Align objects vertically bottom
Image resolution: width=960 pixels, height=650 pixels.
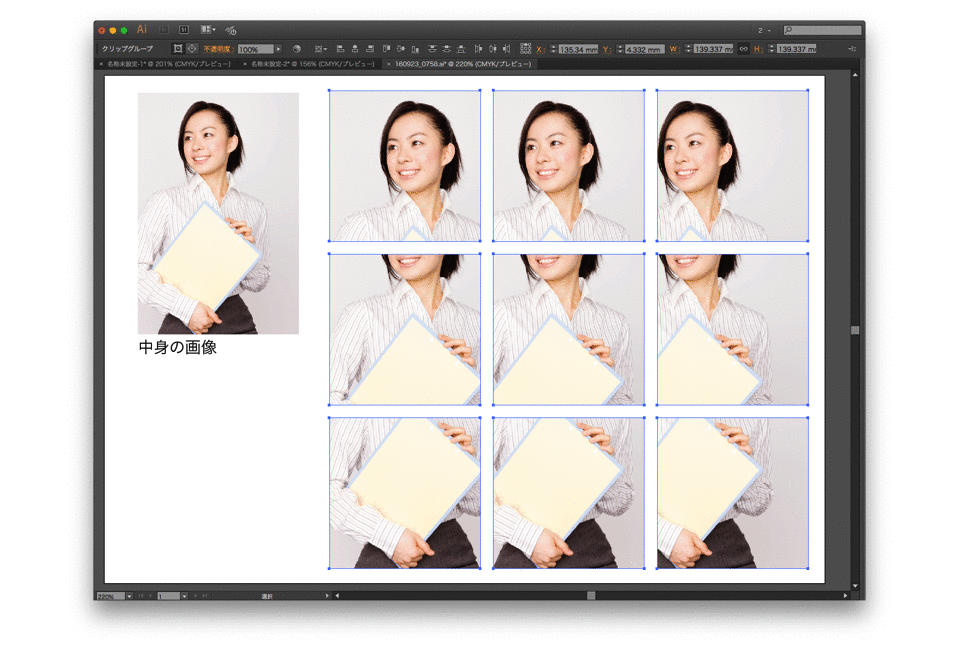click(x=416, y=49)
